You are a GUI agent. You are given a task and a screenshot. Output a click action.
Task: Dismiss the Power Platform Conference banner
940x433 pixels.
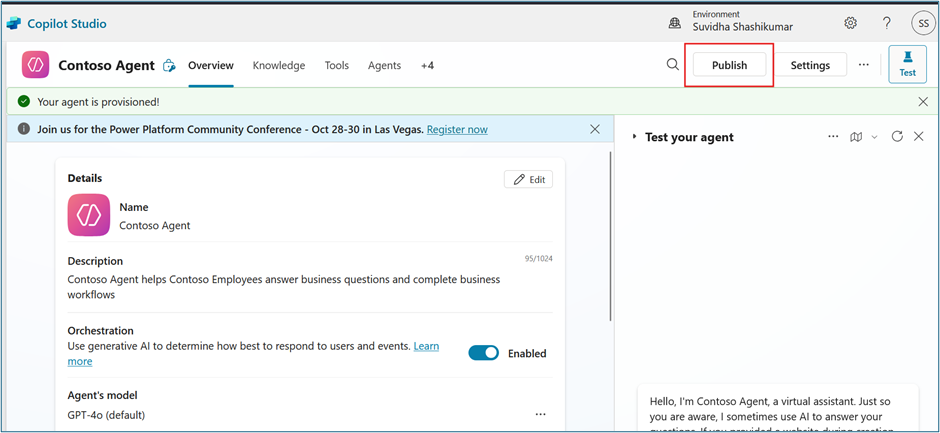[x=595, y=129]
